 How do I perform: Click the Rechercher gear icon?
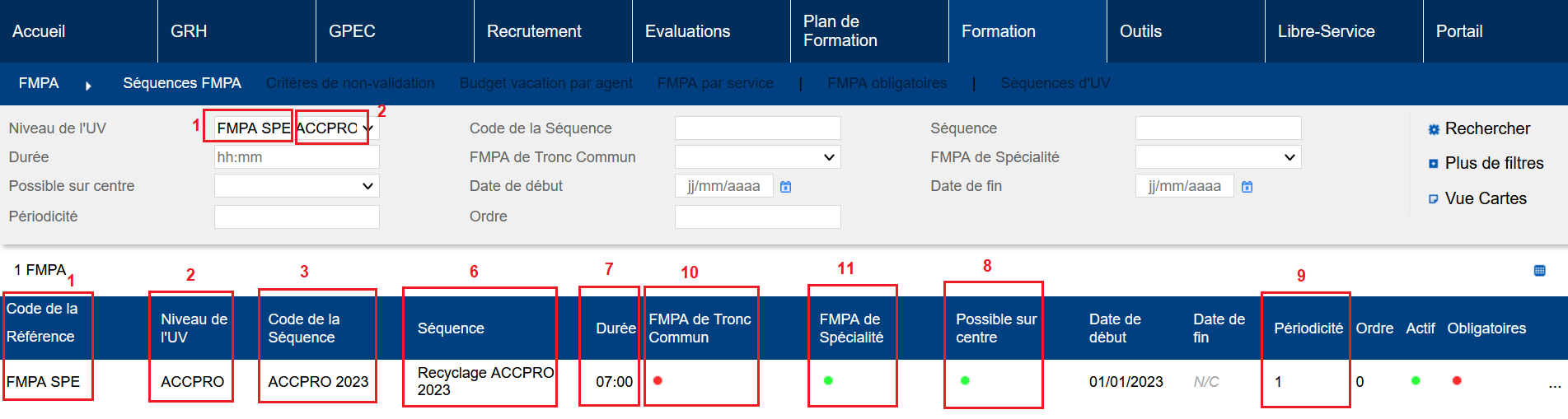[1434, 129]
